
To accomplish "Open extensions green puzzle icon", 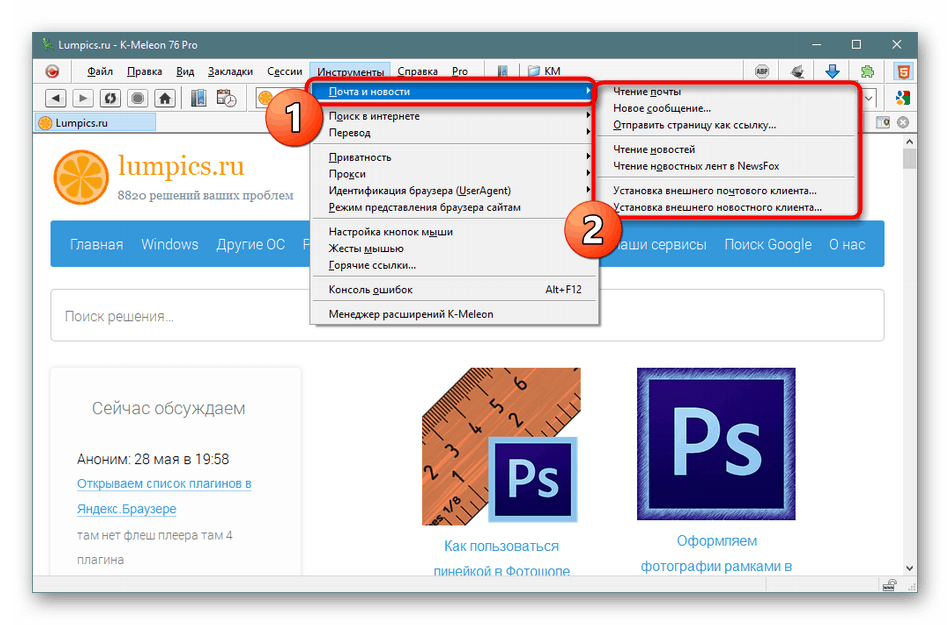I will pos(868,71).
